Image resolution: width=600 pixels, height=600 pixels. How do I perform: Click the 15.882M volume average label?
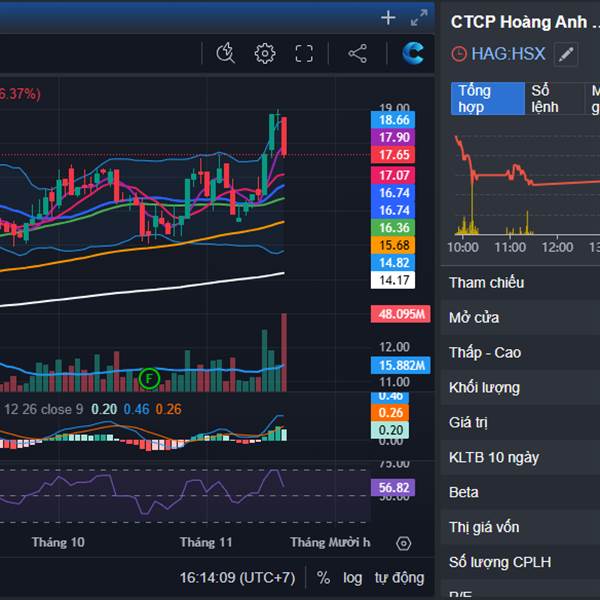pyautogui.click(x=401, y=365)
